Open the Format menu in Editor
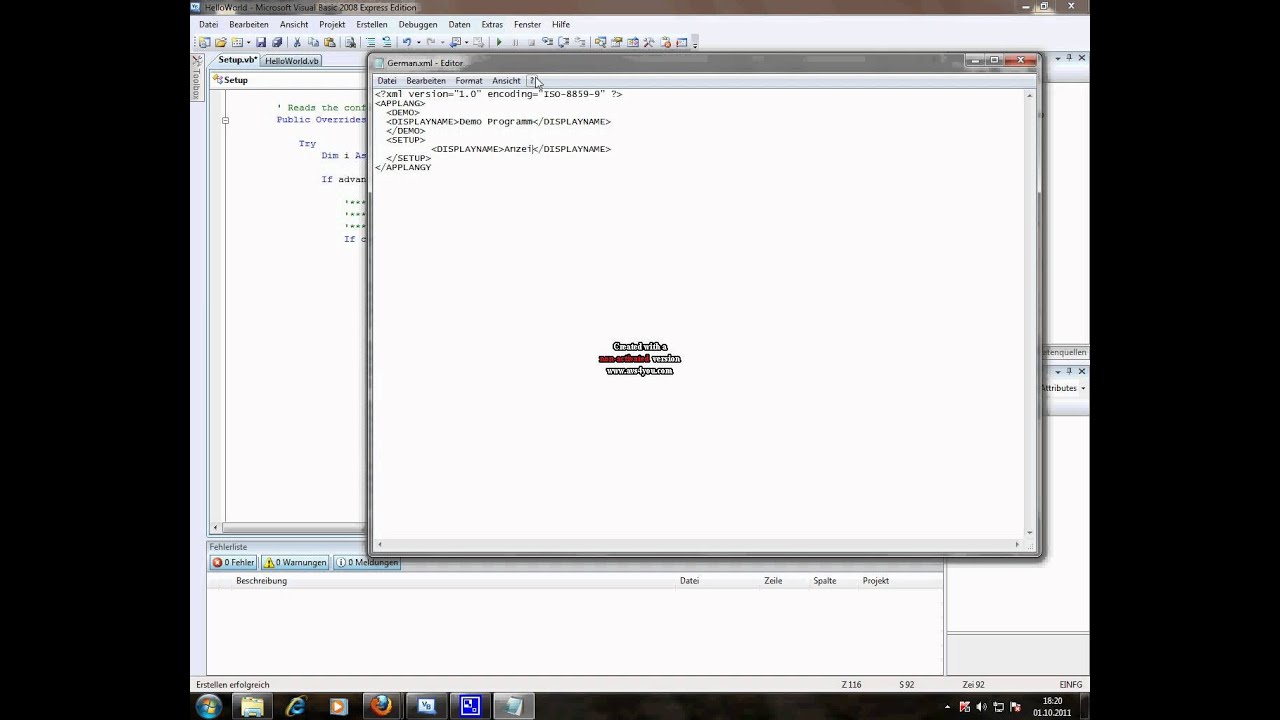 [469, 81]
